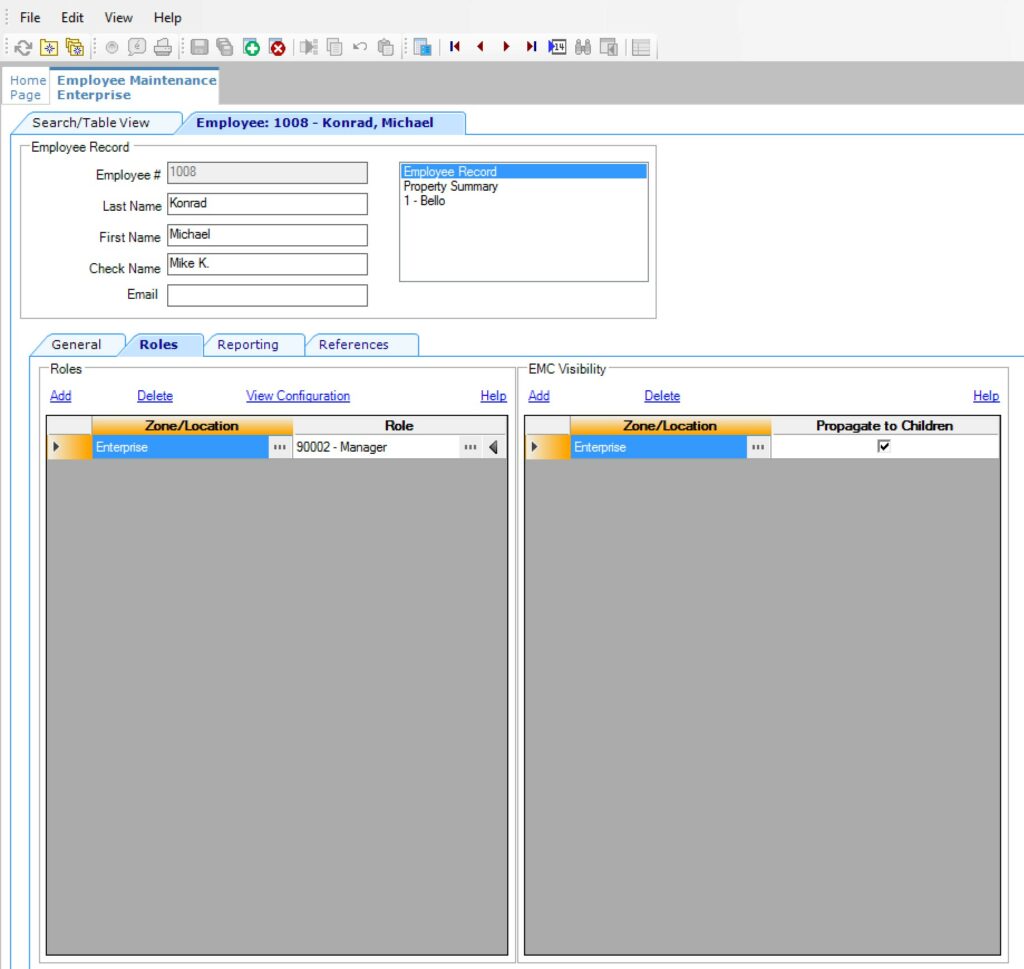1024x969 pixels.
Task: Click Add link in EMC Visibility section
Action: click(x=539, y=396)
